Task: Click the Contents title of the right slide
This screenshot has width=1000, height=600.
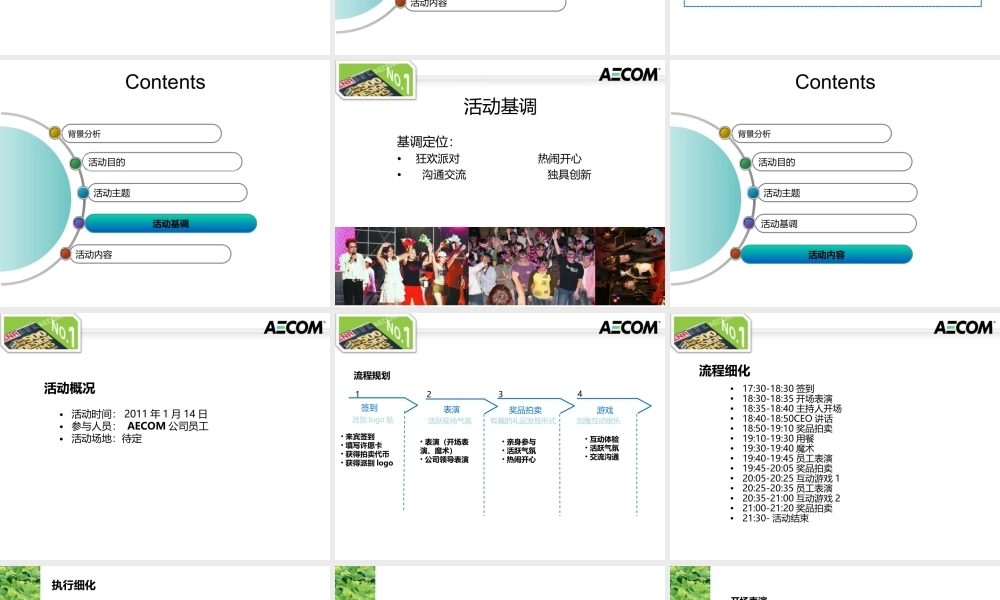Action: [x=835, y=82]
